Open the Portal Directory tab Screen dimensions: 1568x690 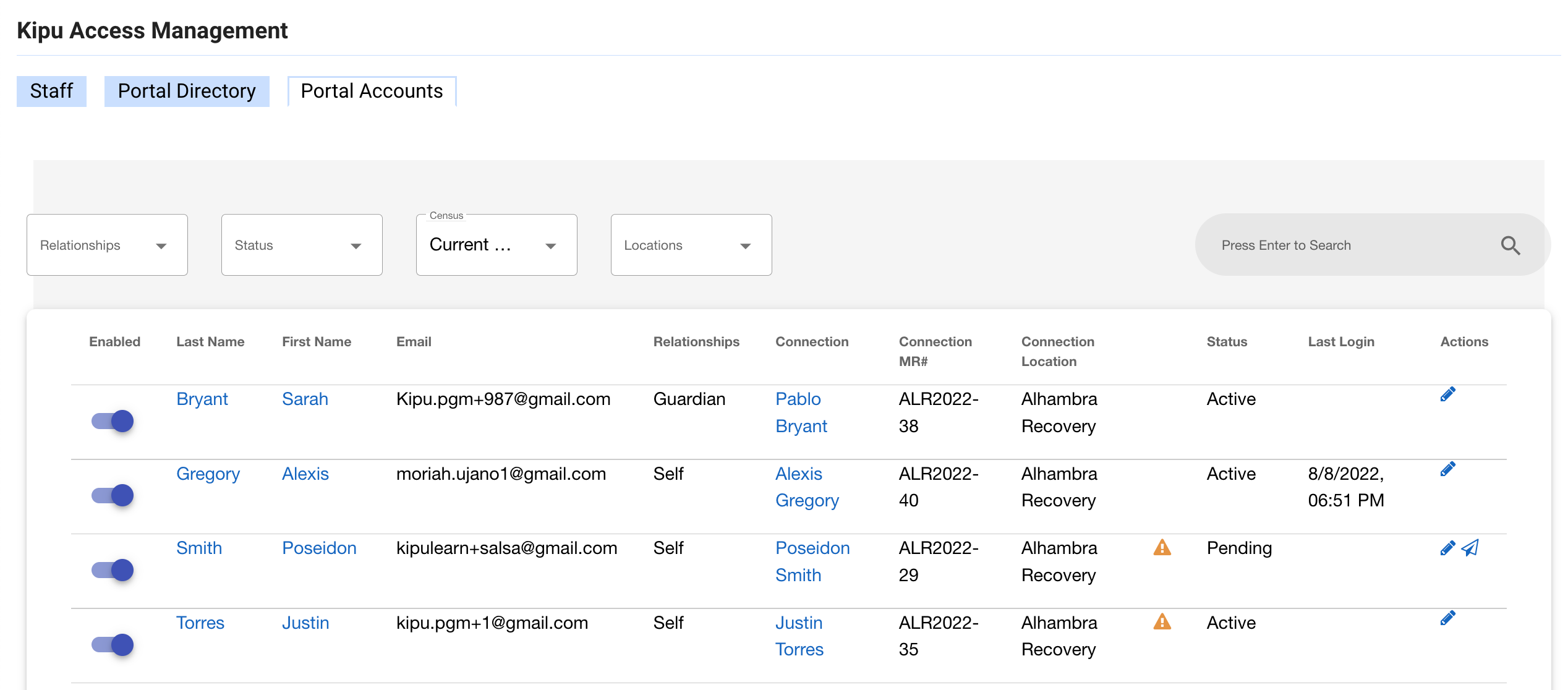(x=187, y=91)
